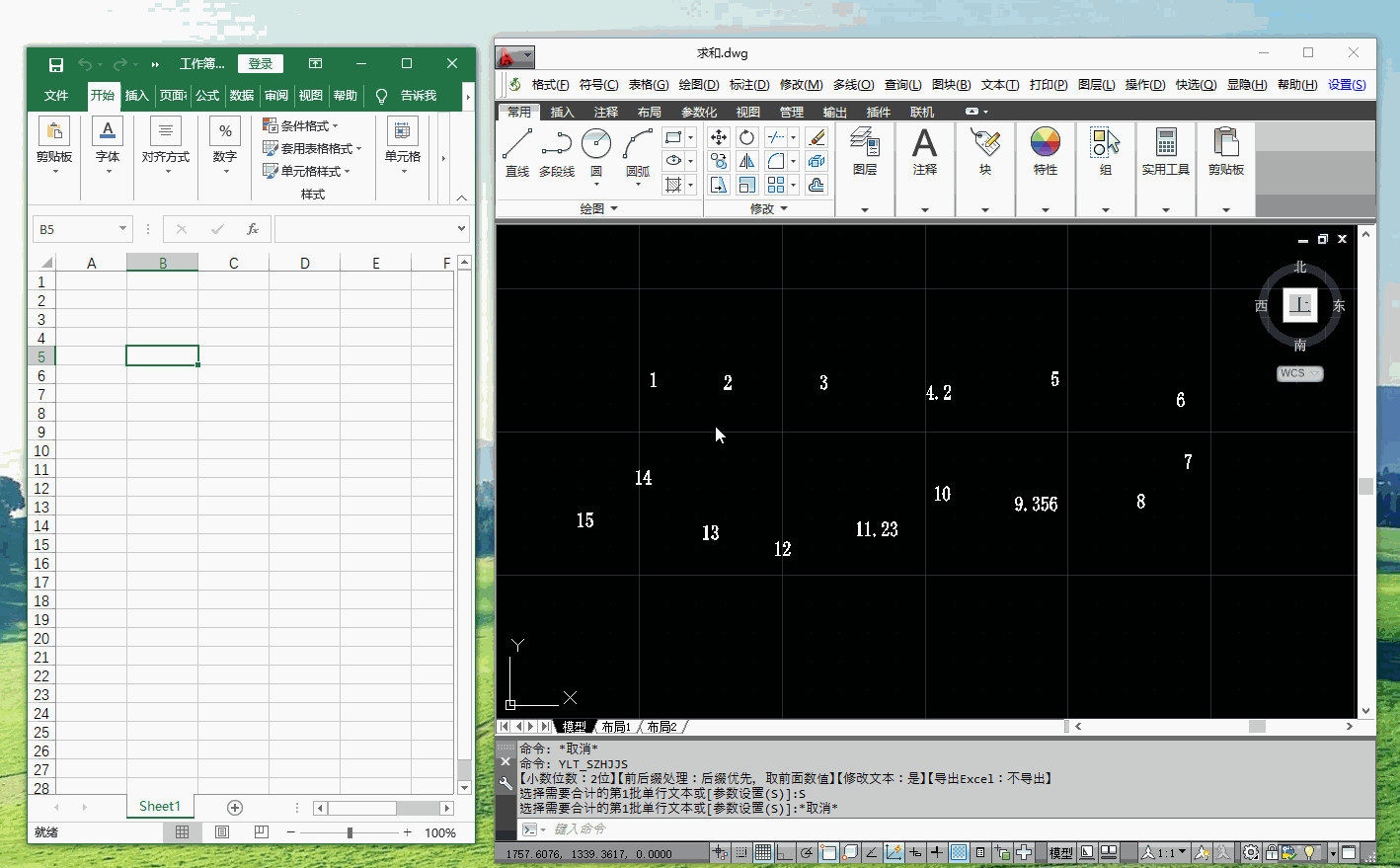Click the Scale tool icon
This screenshot has width=1400, height=868.
[747, 185]
